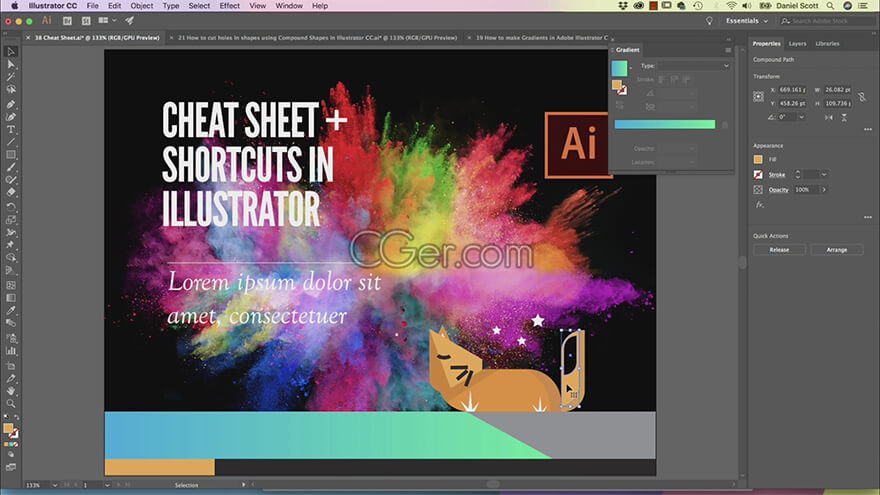Click the gradient preview swatch in Gradient panel
Viewport: 880px width, 495px height.
click(x=619, y=68)
